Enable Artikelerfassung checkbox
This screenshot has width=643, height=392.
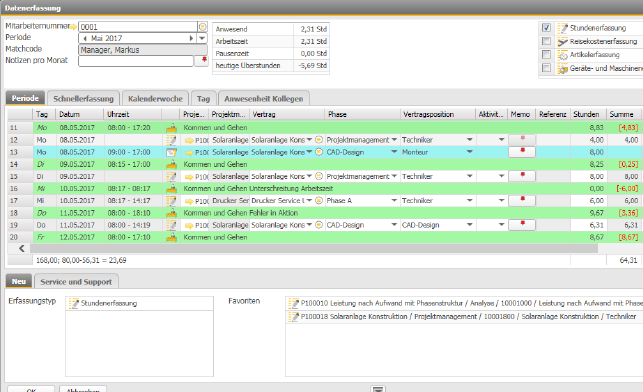tap(546, 55)
